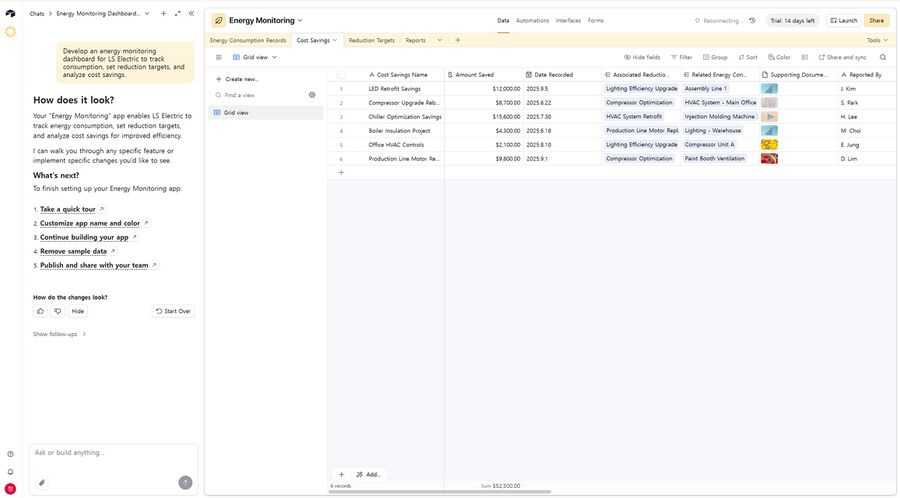Open Hide fields visibility options
This screenshot has height=498, width=900.
pos(641,57)
